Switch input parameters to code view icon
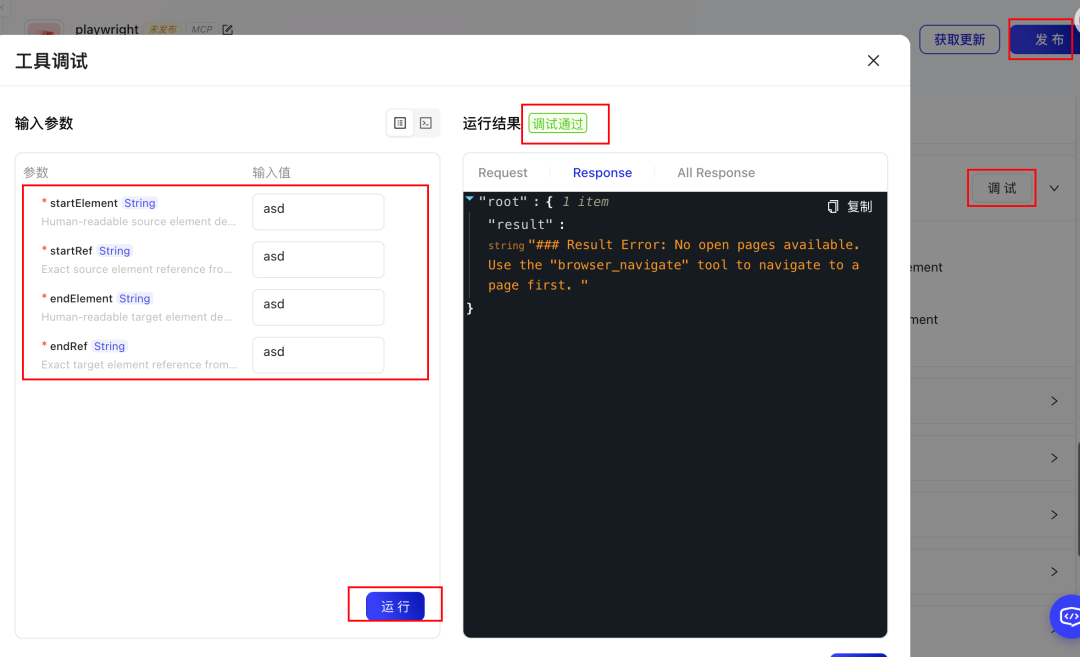Viewport: 1080px width, 657px height. (426, 123)
